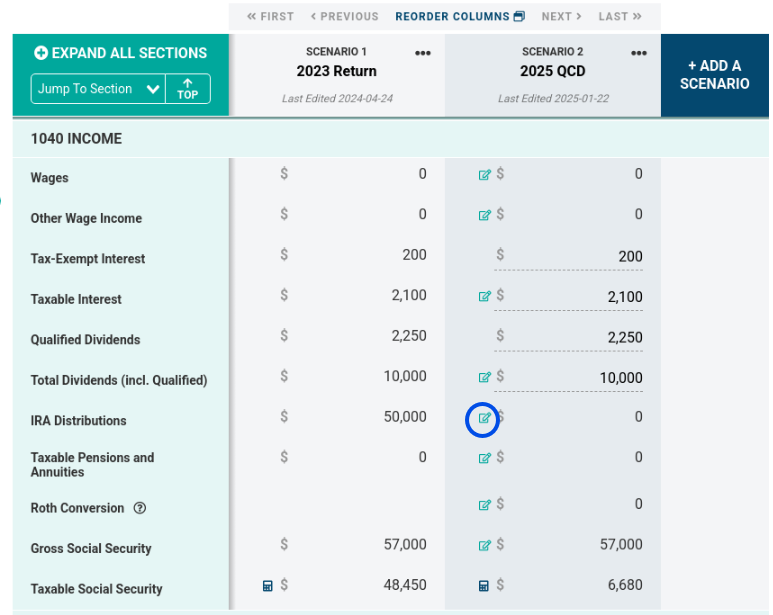Edit Taxable Interest in Scenario 2

(x=485, y=296)
